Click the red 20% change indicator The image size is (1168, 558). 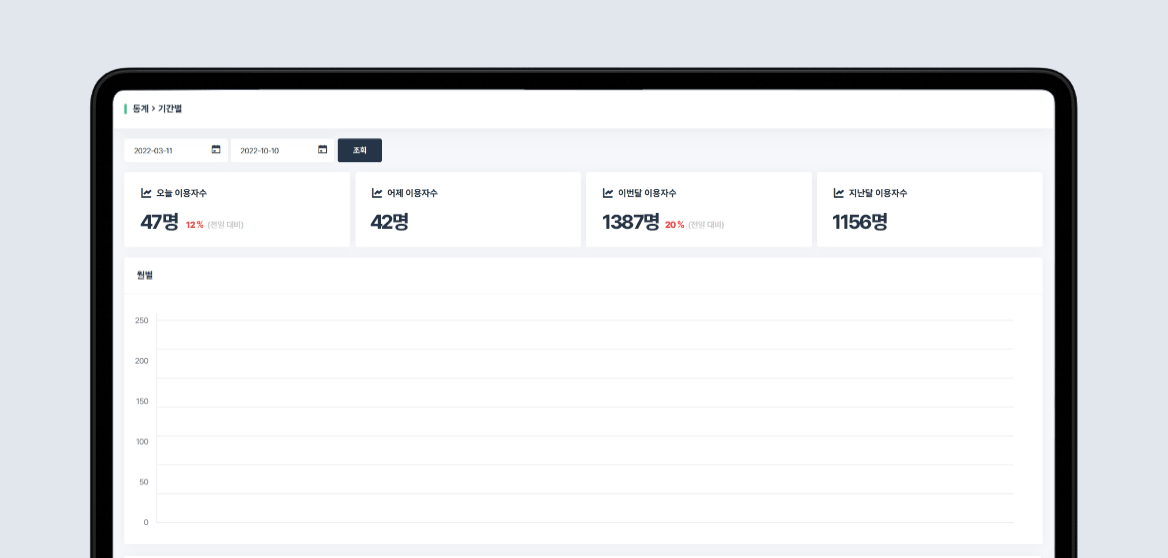[x=674, y=225]
